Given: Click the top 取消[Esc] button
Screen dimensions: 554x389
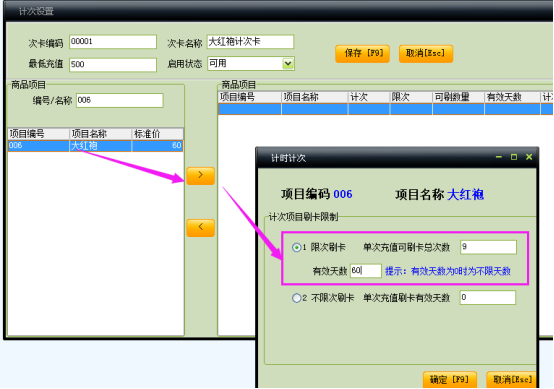Looking at the screenshot, I should [x=426, y=54].
